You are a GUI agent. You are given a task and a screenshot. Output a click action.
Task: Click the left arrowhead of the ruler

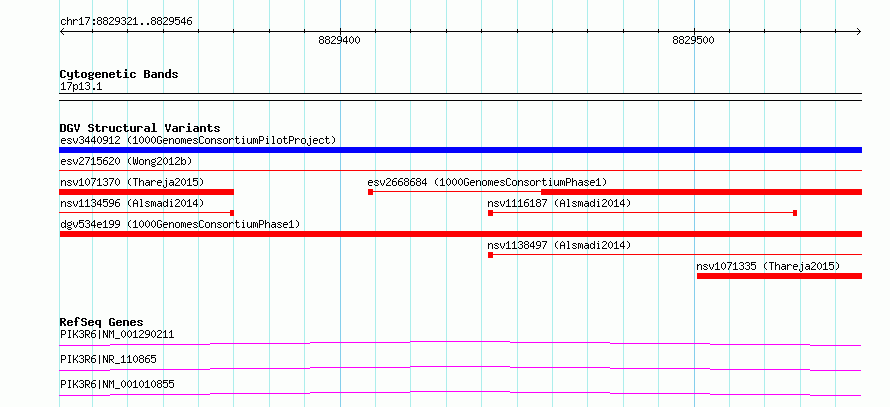[x=62, y=32]
